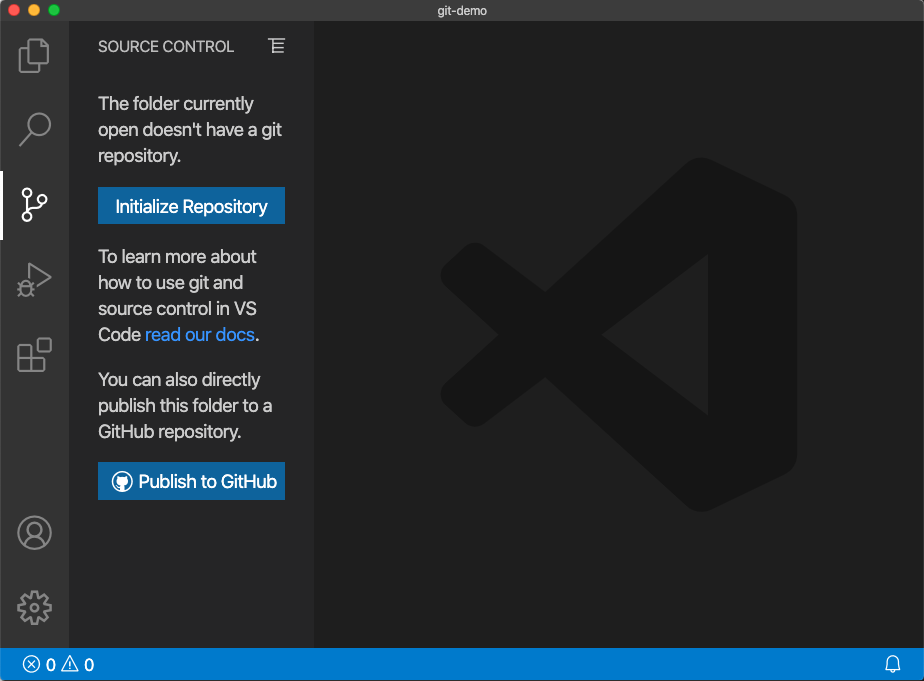The height and width of the screenshot is (681, 924).
Task: Open the Accounts menu icon
Action: pos(34,533)
